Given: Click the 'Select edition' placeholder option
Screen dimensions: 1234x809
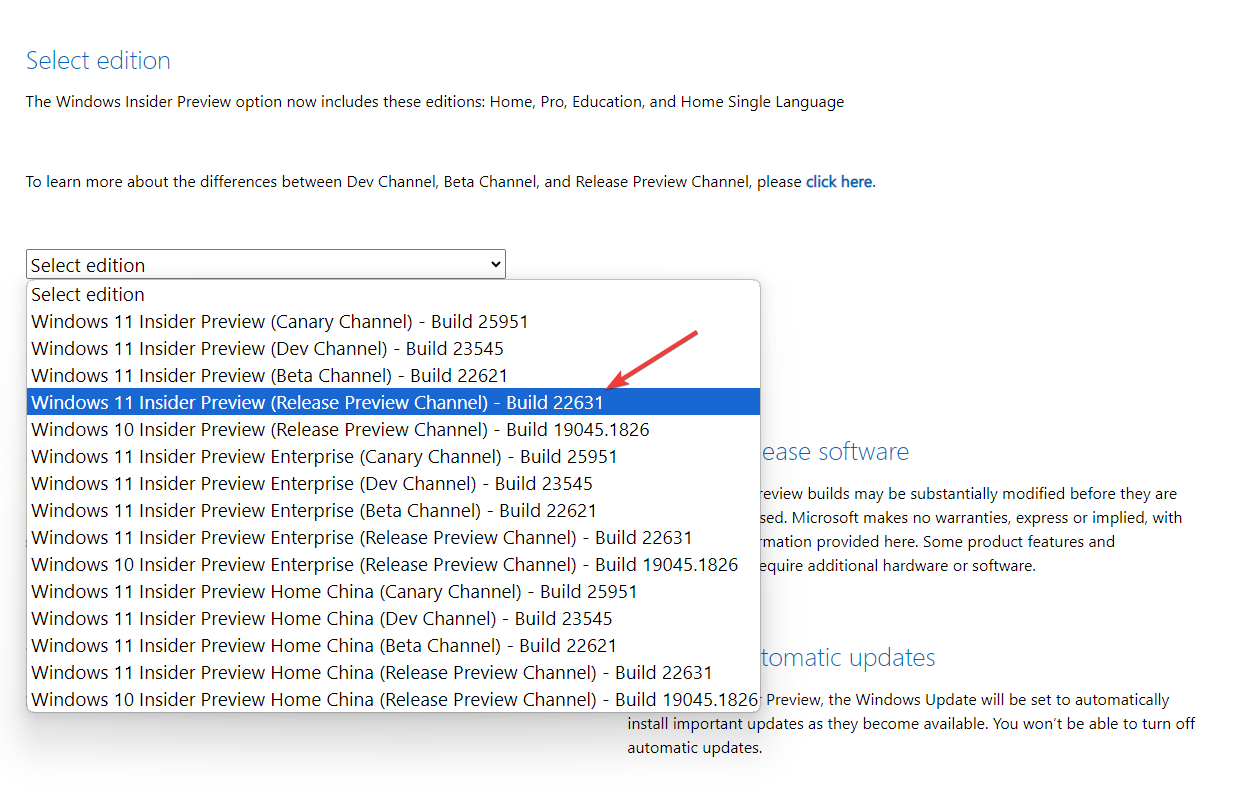Looking at the screenshot, I should [88, 294].
